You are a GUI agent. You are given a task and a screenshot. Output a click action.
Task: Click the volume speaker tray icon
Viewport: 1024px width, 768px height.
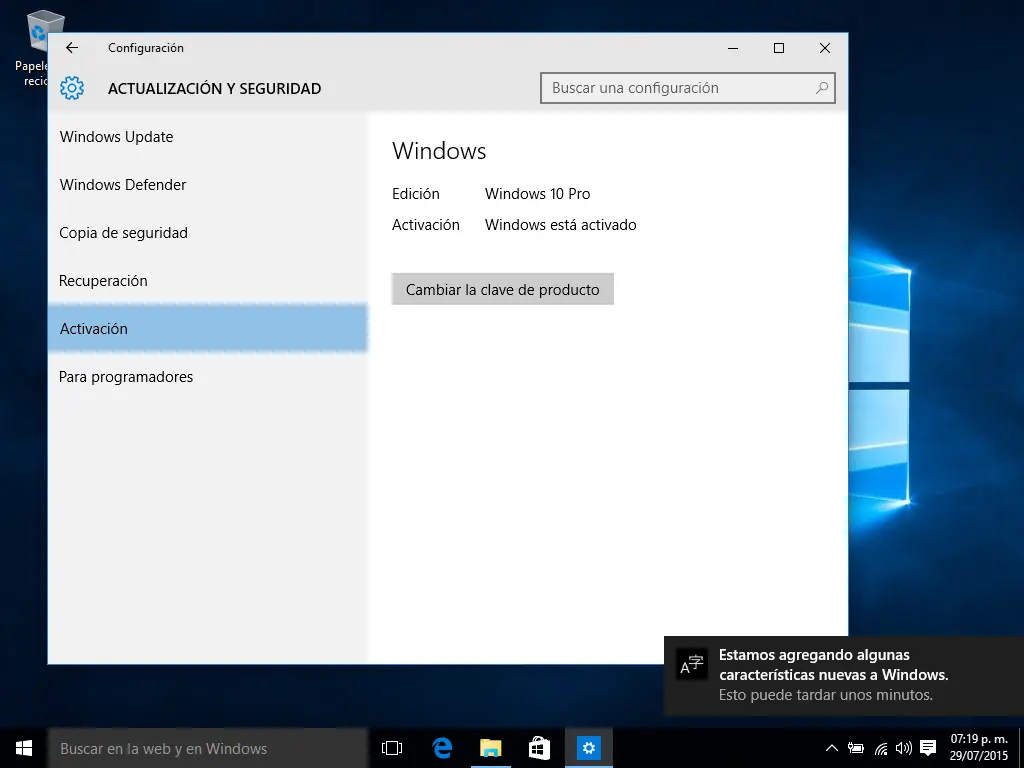click(x=904, y=748)
